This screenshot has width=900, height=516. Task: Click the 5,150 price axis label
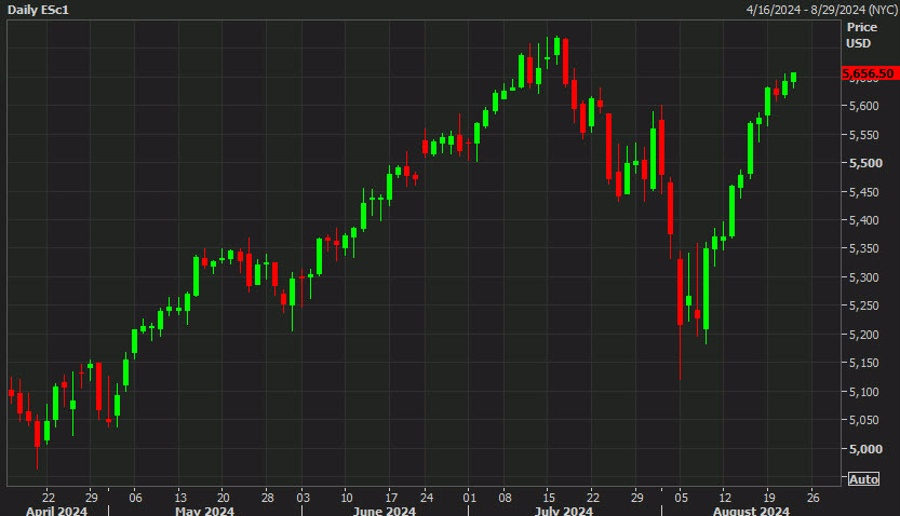[864, 363]
